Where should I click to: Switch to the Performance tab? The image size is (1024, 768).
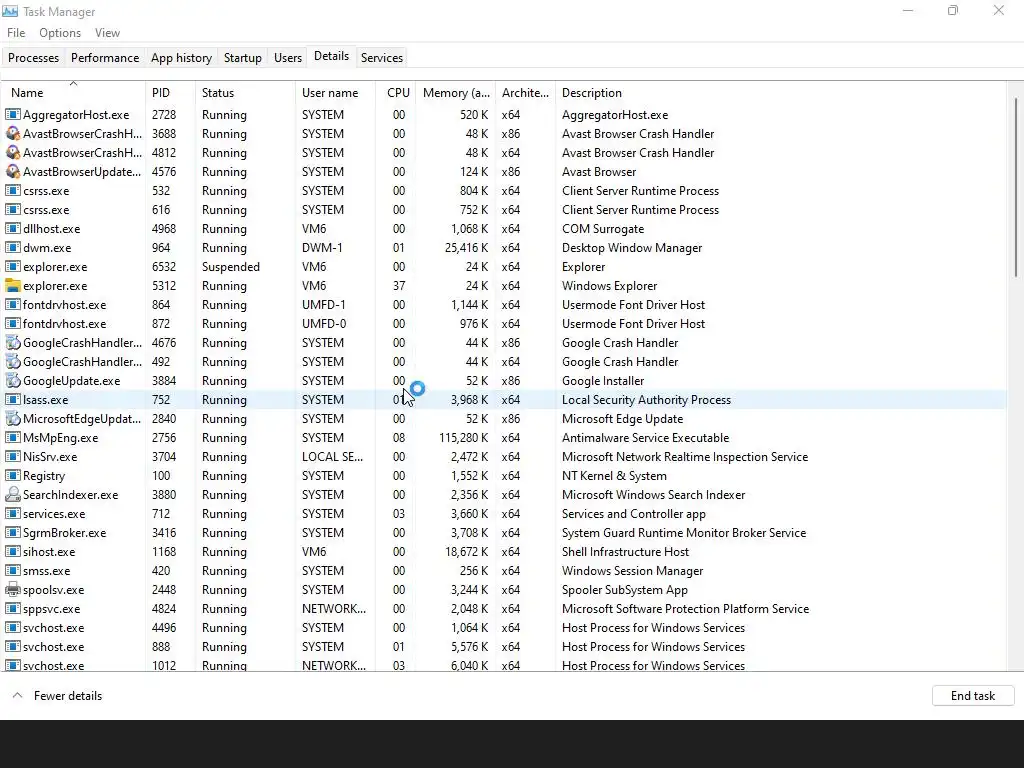click(x=104, y=57)
